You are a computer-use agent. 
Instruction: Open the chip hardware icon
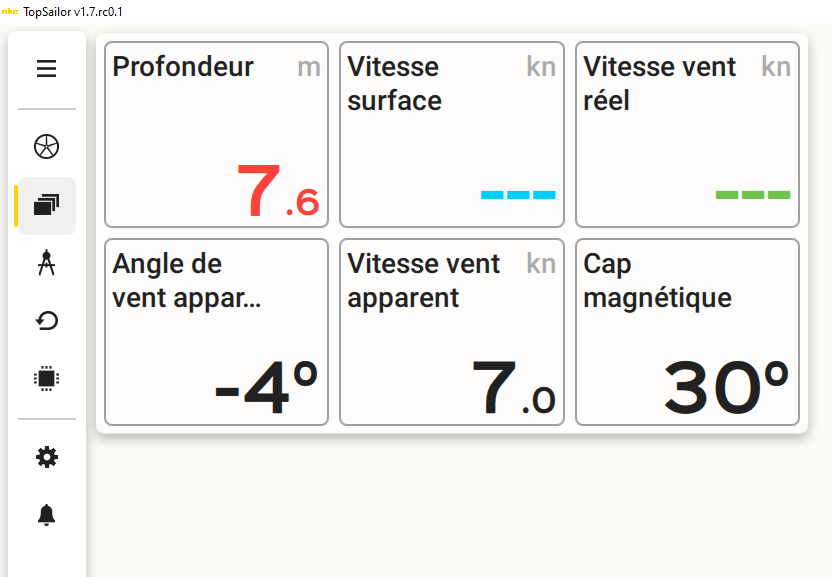pyautogui.click(x=47, y=378)
